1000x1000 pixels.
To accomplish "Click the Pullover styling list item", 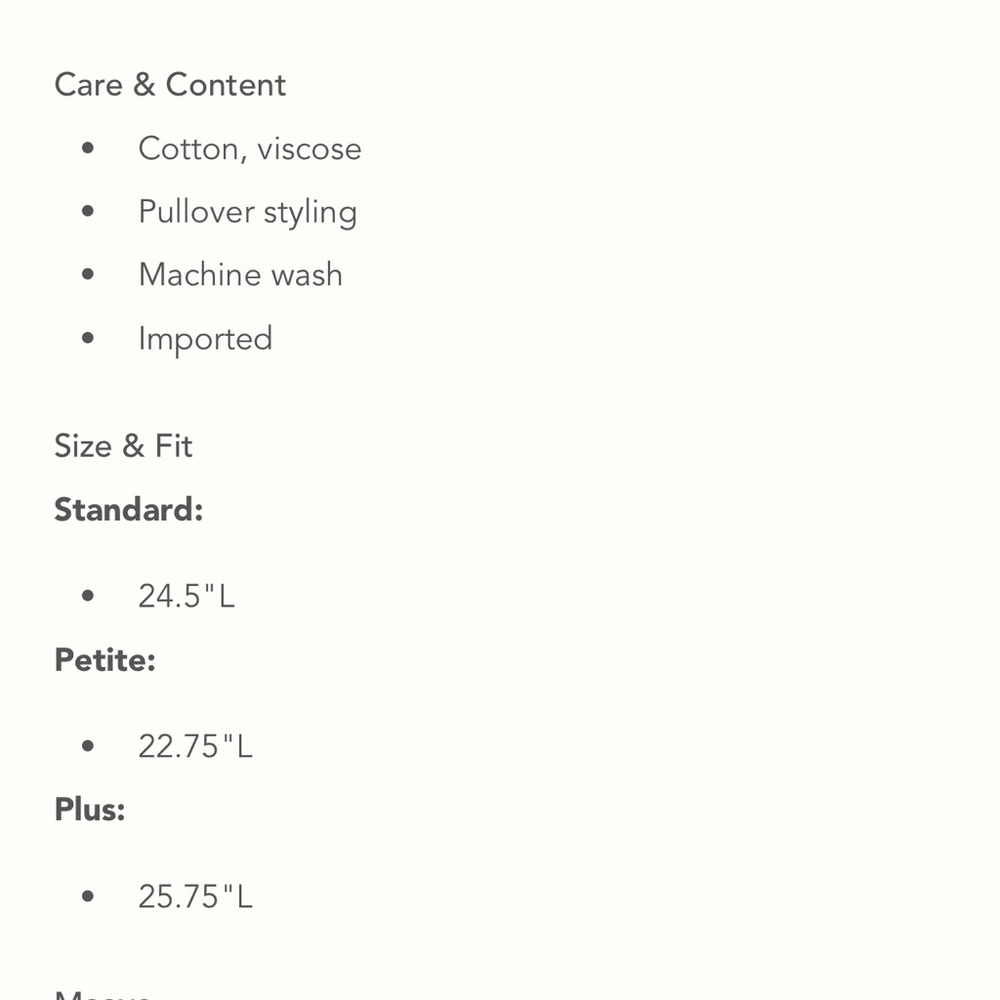I will (x=247, y=212).
